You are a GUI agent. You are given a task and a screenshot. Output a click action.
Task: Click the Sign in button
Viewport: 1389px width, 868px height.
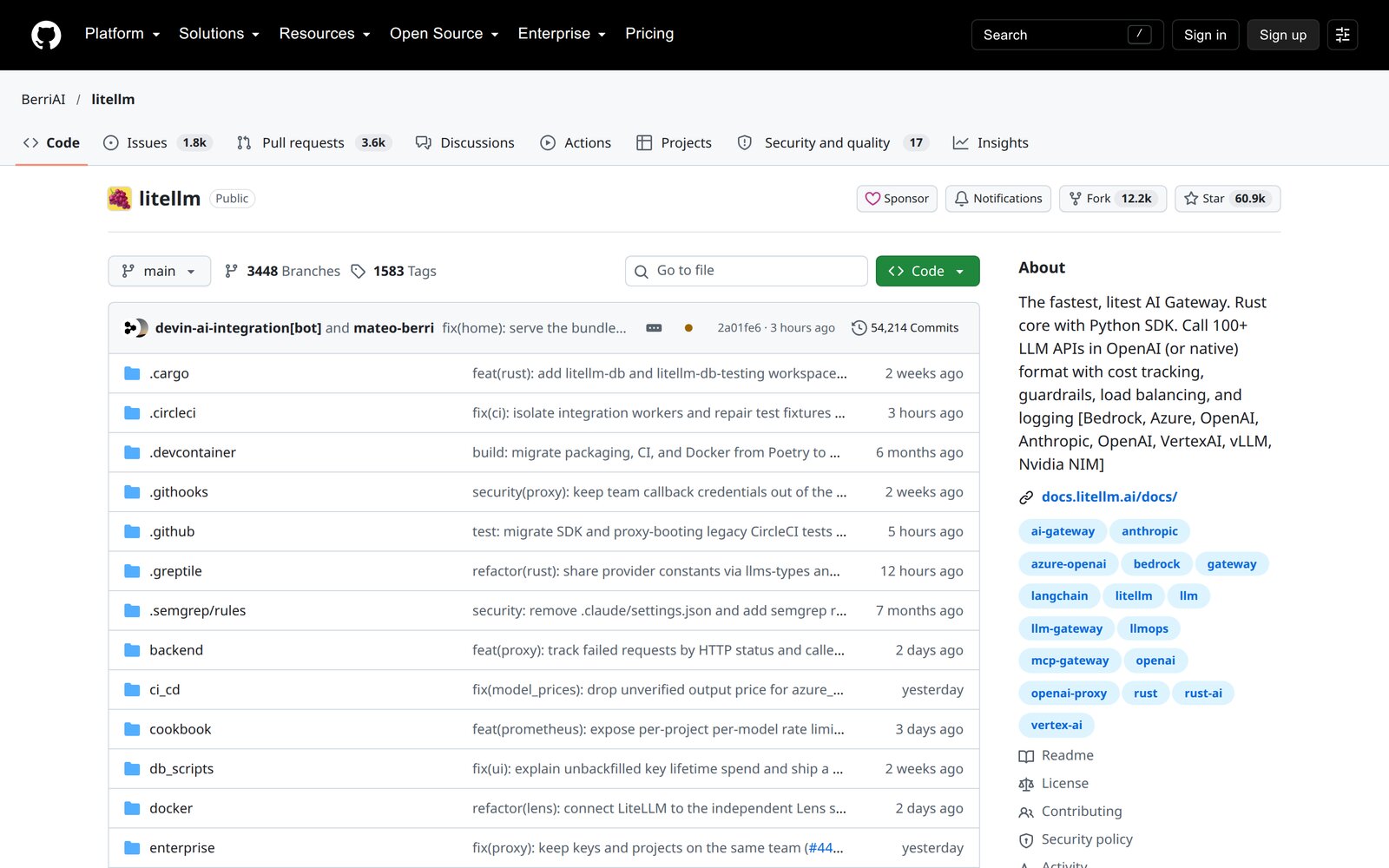1205,35
